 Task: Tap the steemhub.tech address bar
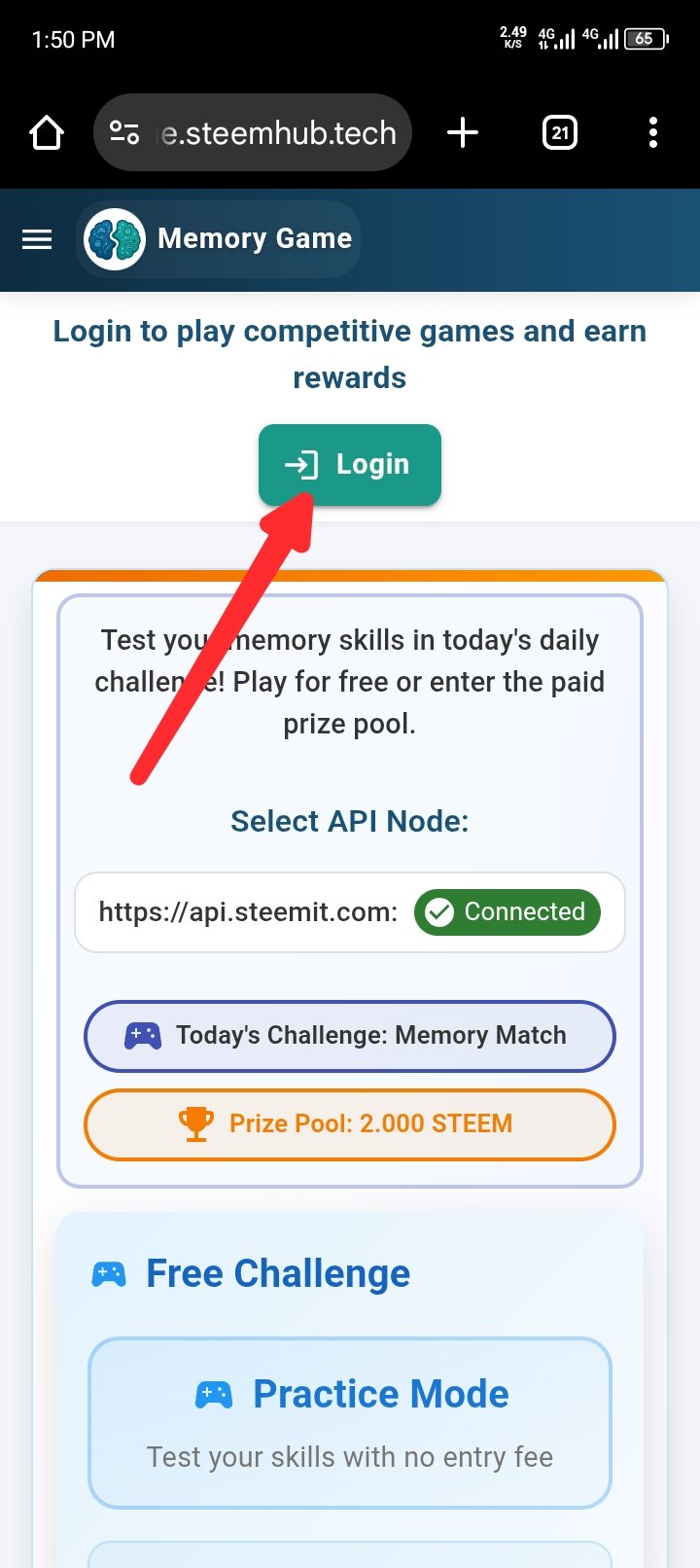coord(253,132)
